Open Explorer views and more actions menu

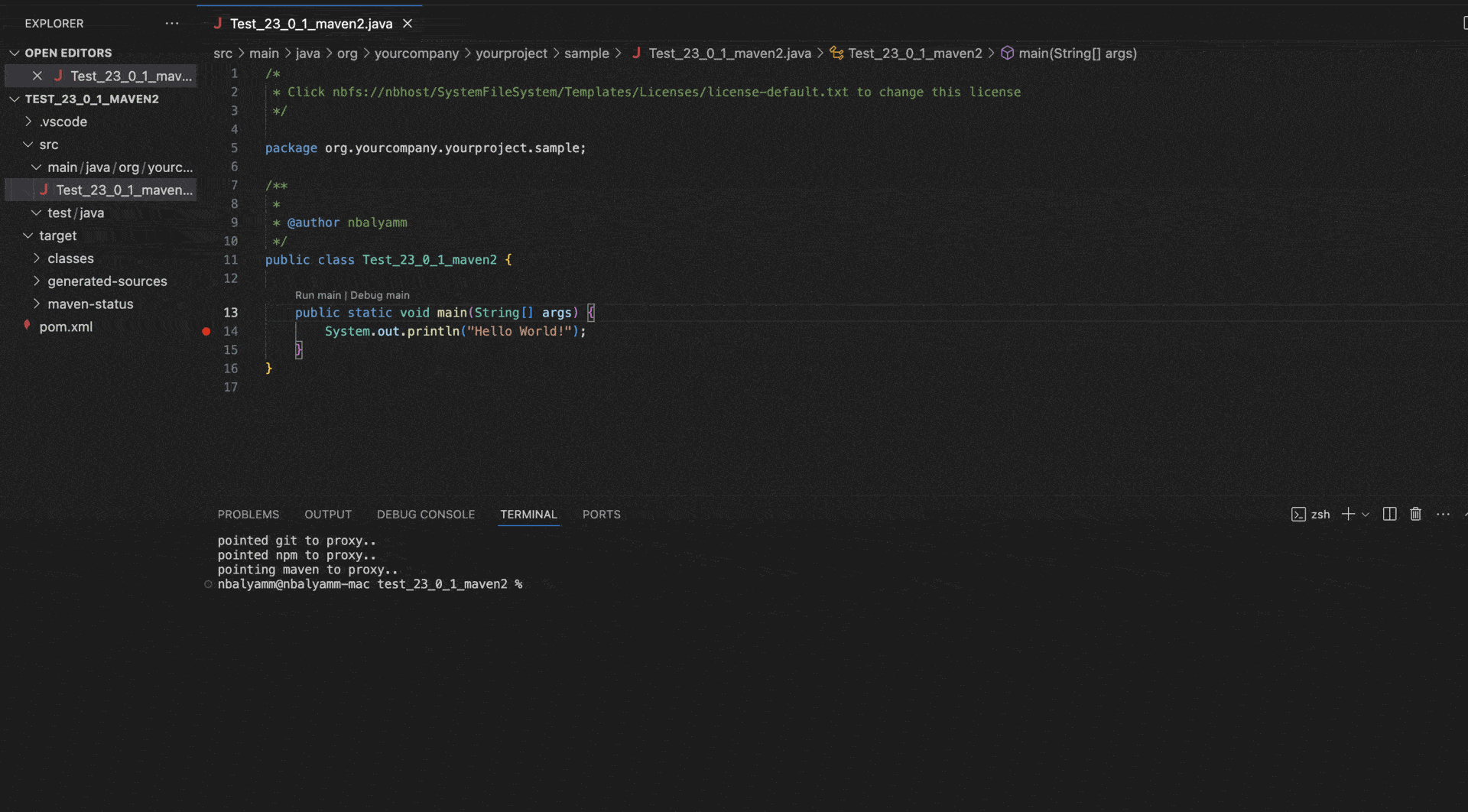[172, 24]
